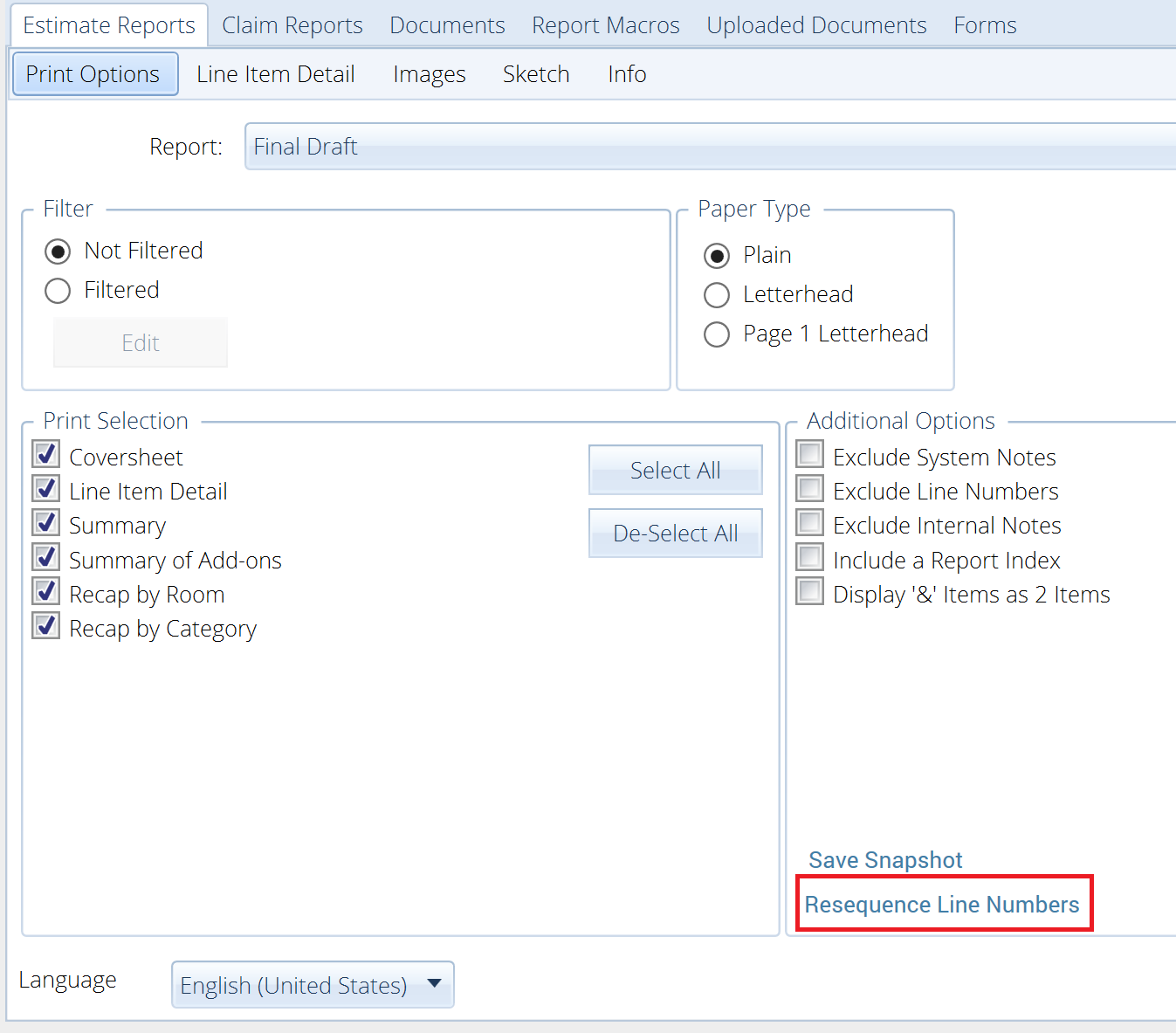Toggle the Summary checkbox
The width and height of the screenshot is (1176, 1033).
(x=46, y=522)
